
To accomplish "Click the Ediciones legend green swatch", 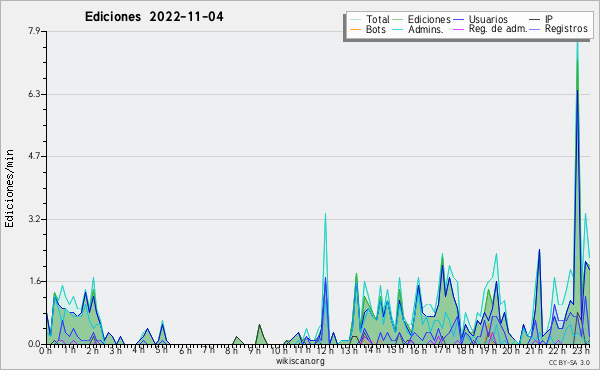I will (x=398, y=20).
